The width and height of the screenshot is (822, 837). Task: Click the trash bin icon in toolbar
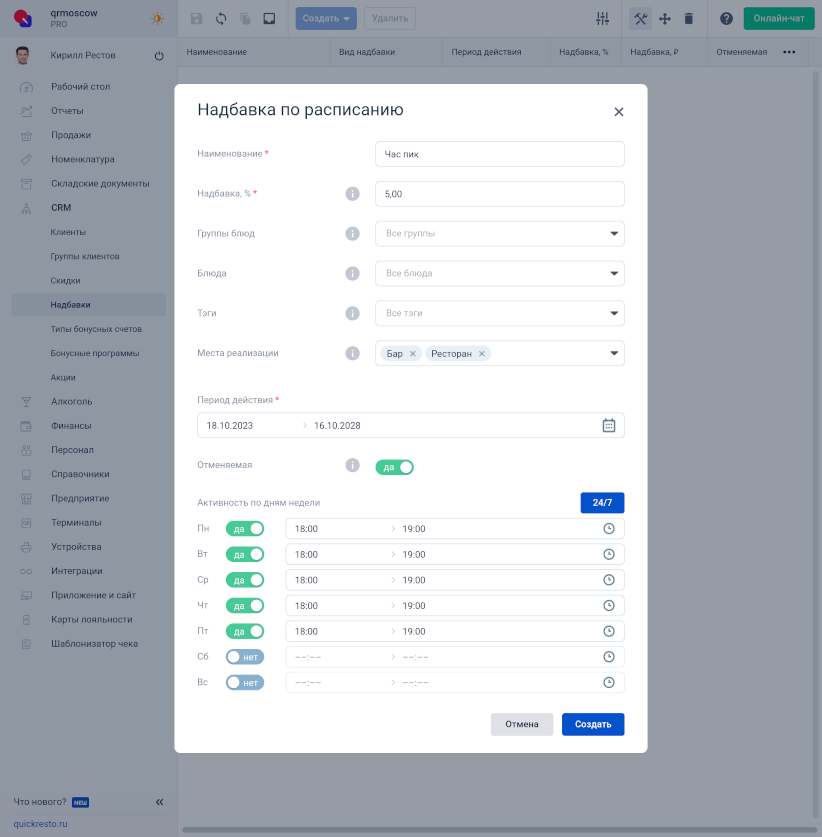689,19
